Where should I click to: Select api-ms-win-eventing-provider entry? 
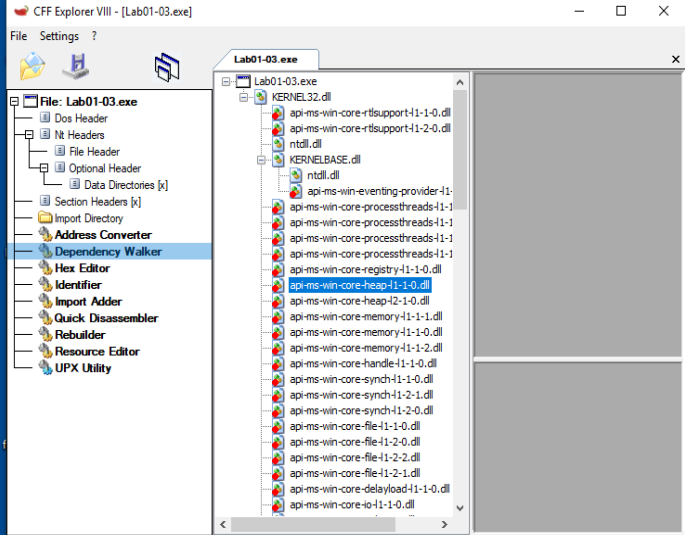[x=380, y=191]
